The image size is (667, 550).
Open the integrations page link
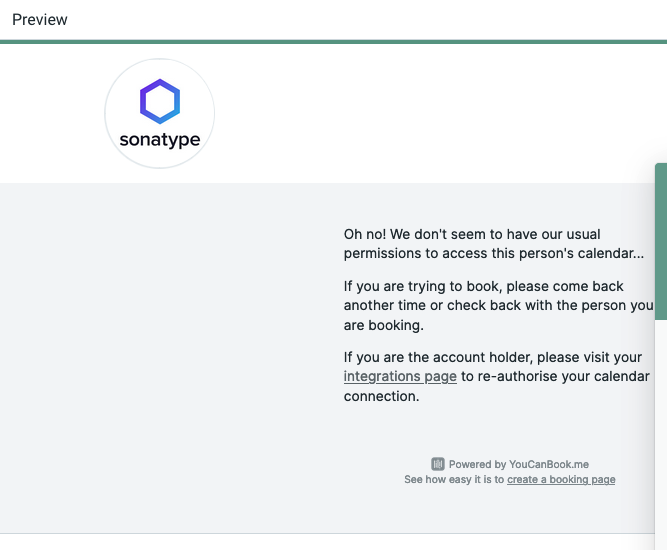(400, 376)
